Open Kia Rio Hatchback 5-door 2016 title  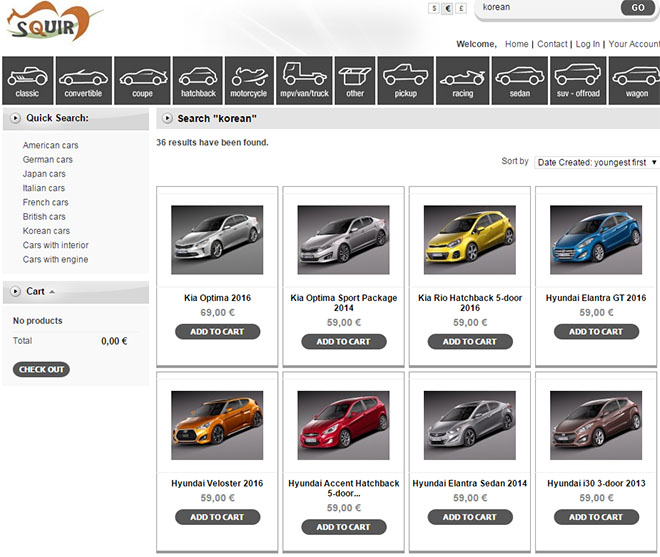tap(470, 303)
